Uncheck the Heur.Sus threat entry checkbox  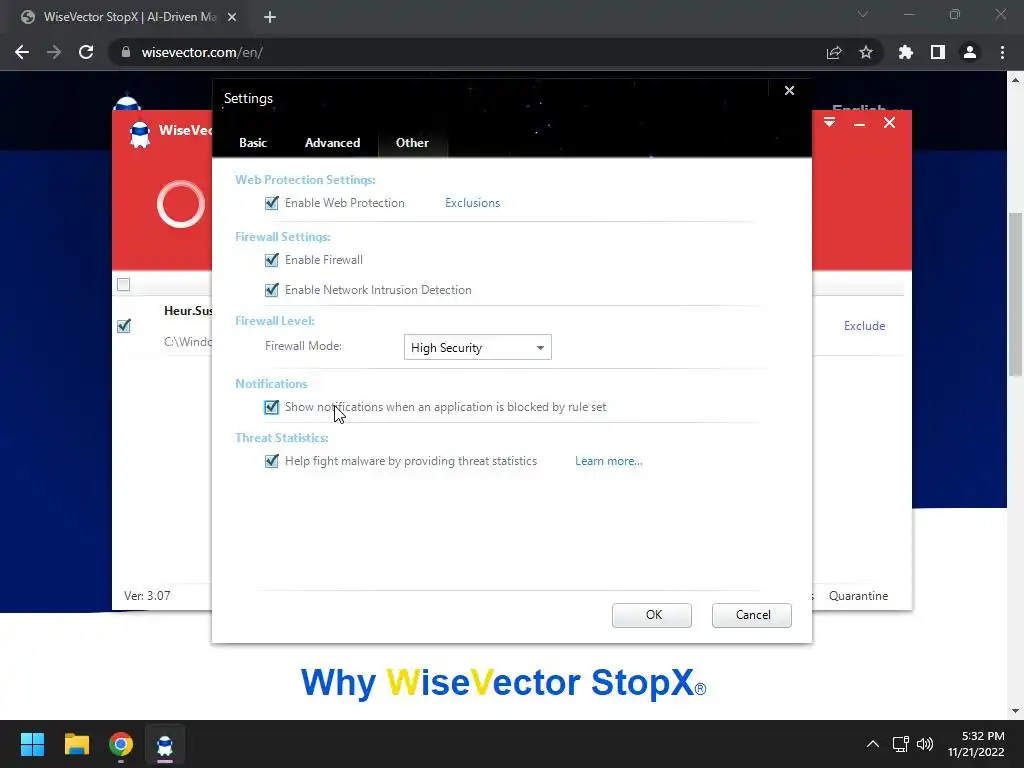point(123,325)
